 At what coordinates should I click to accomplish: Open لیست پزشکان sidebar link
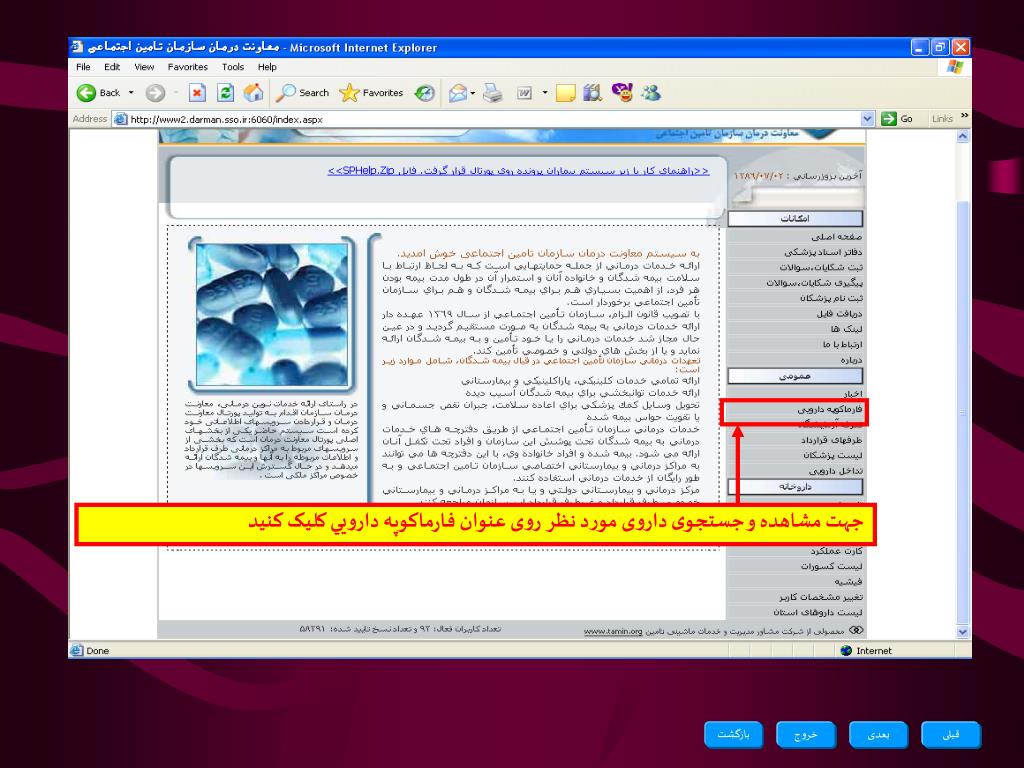click(x=833, y=455)
